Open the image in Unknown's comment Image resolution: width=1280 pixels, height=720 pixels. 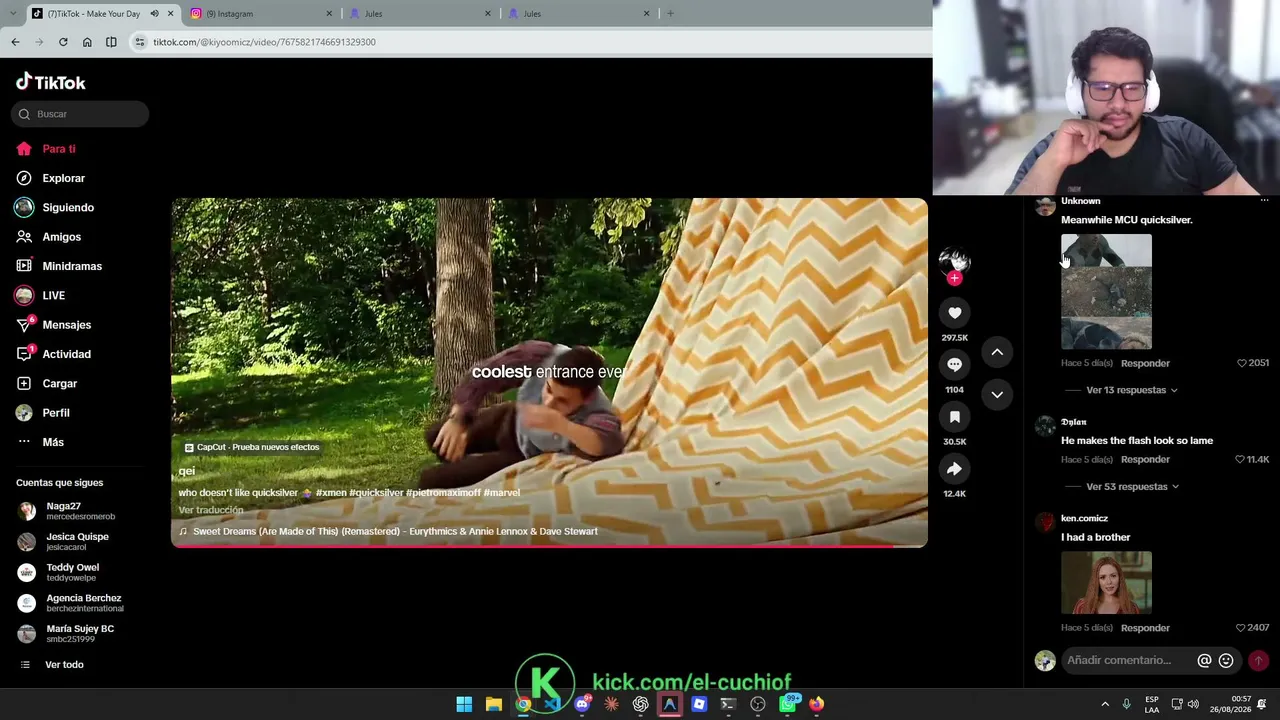pos(1106,292)
